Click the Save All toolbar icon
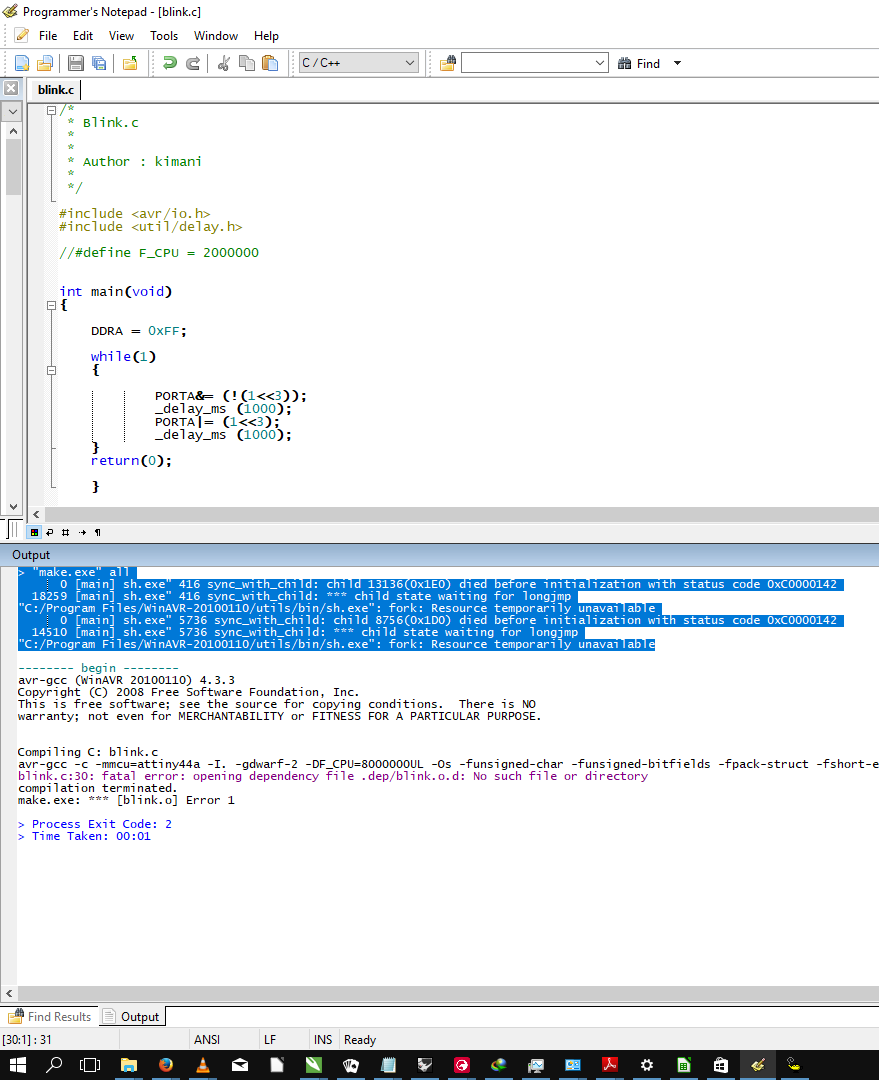The image size is (879, 1080). [x=99, y=63]
